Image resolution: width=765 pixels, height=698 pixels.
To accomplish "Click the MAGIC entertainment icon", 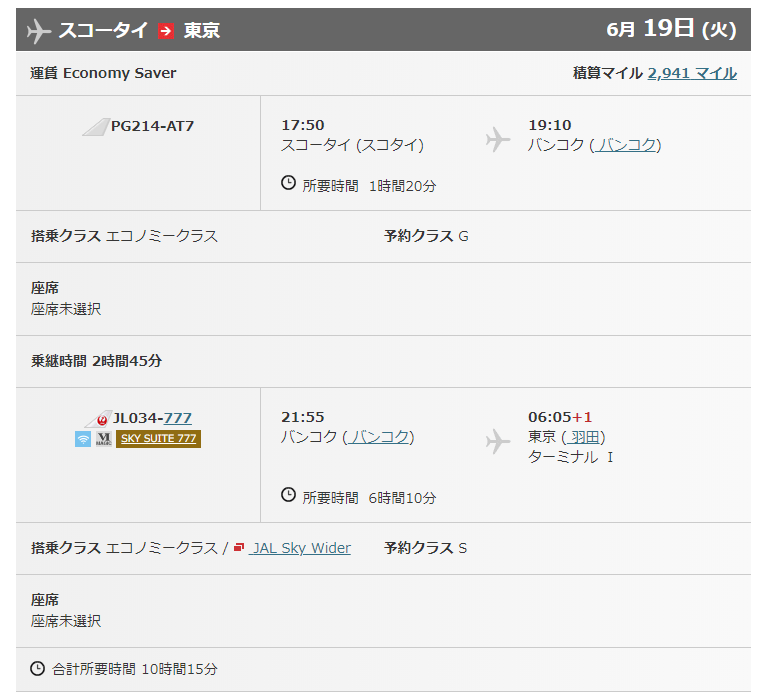I will [103, 439].
